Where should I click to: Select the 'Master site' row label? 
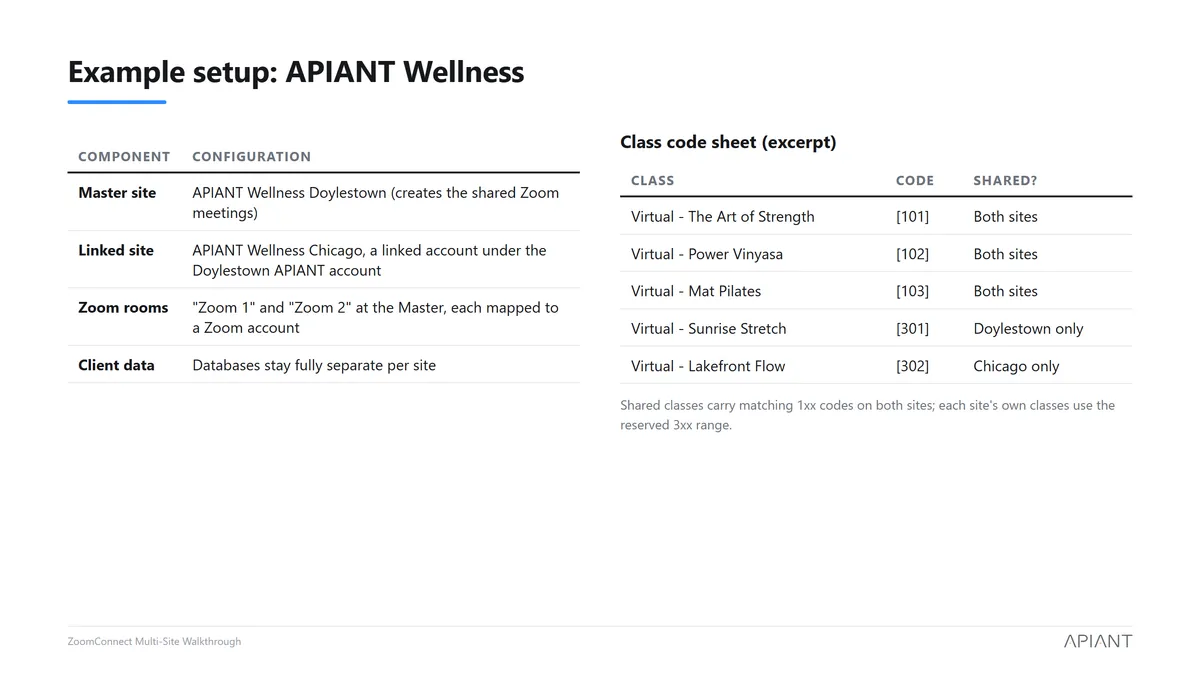click(x=117, y=193)
